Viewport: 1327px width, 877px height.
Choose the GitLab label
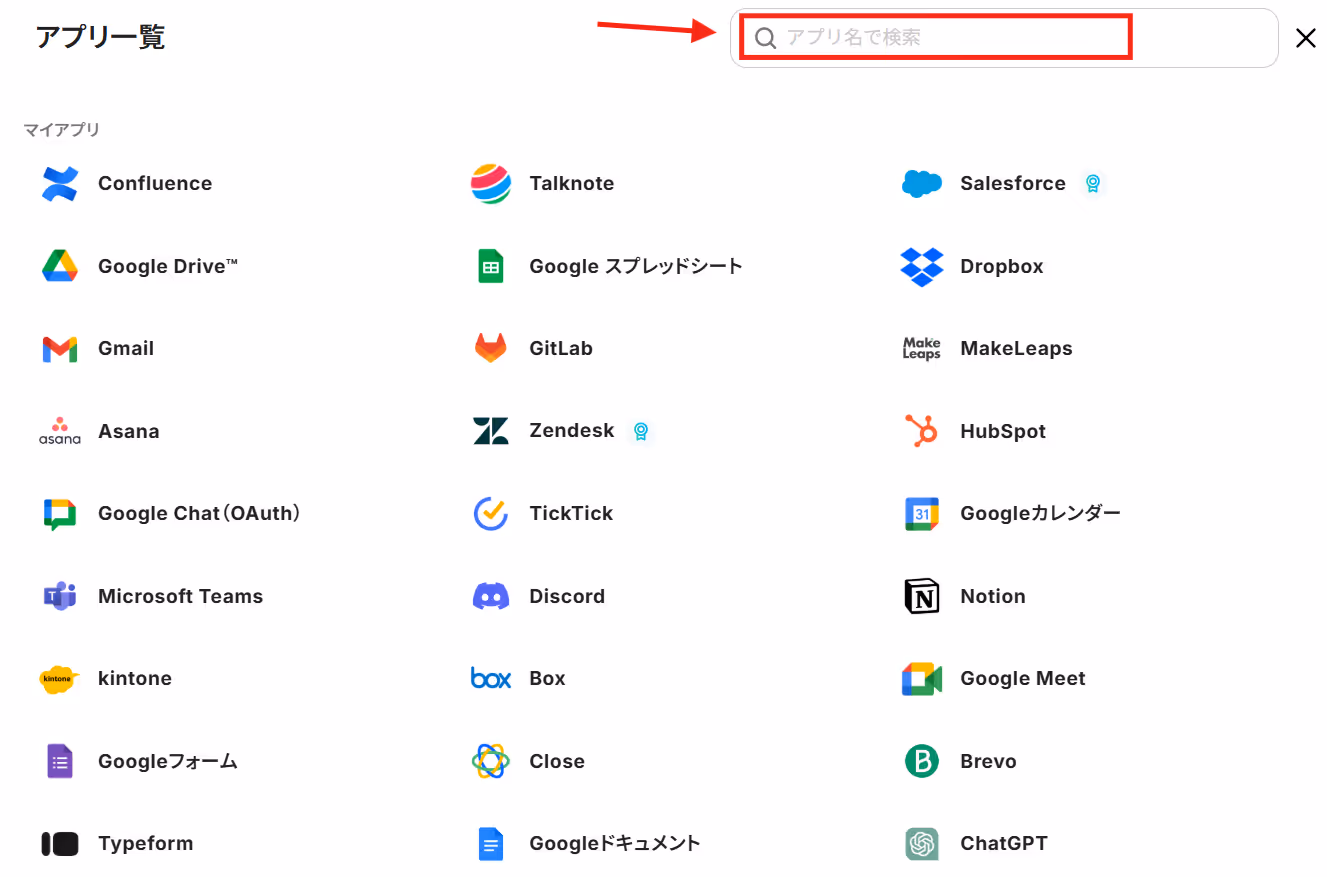561,349
